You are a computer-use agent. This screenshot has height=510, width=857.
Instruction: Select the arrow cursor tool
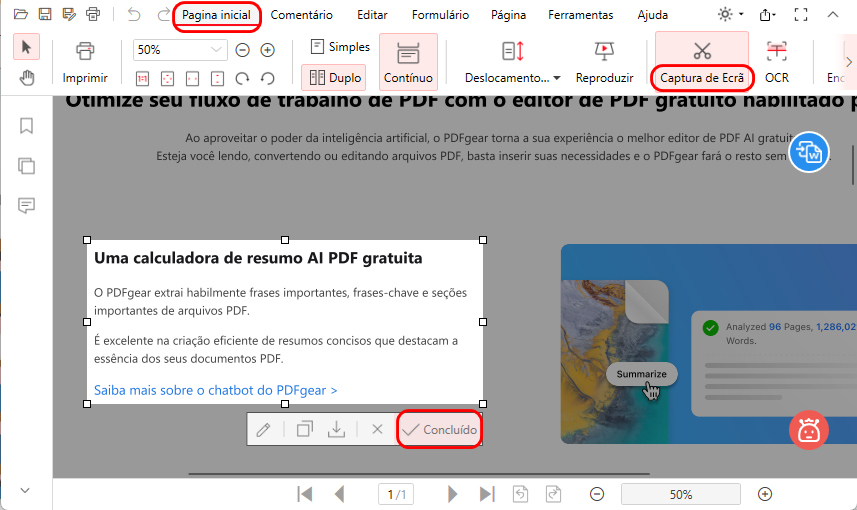click(x=26, y=47)
